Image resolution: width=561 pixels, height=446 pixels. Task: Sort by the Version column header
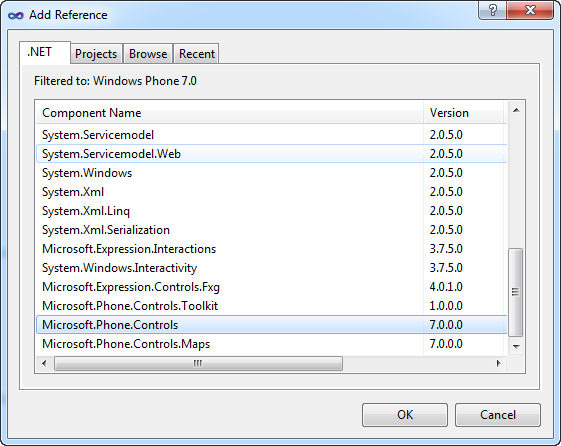pyautogui.click(x=463, y=113)
